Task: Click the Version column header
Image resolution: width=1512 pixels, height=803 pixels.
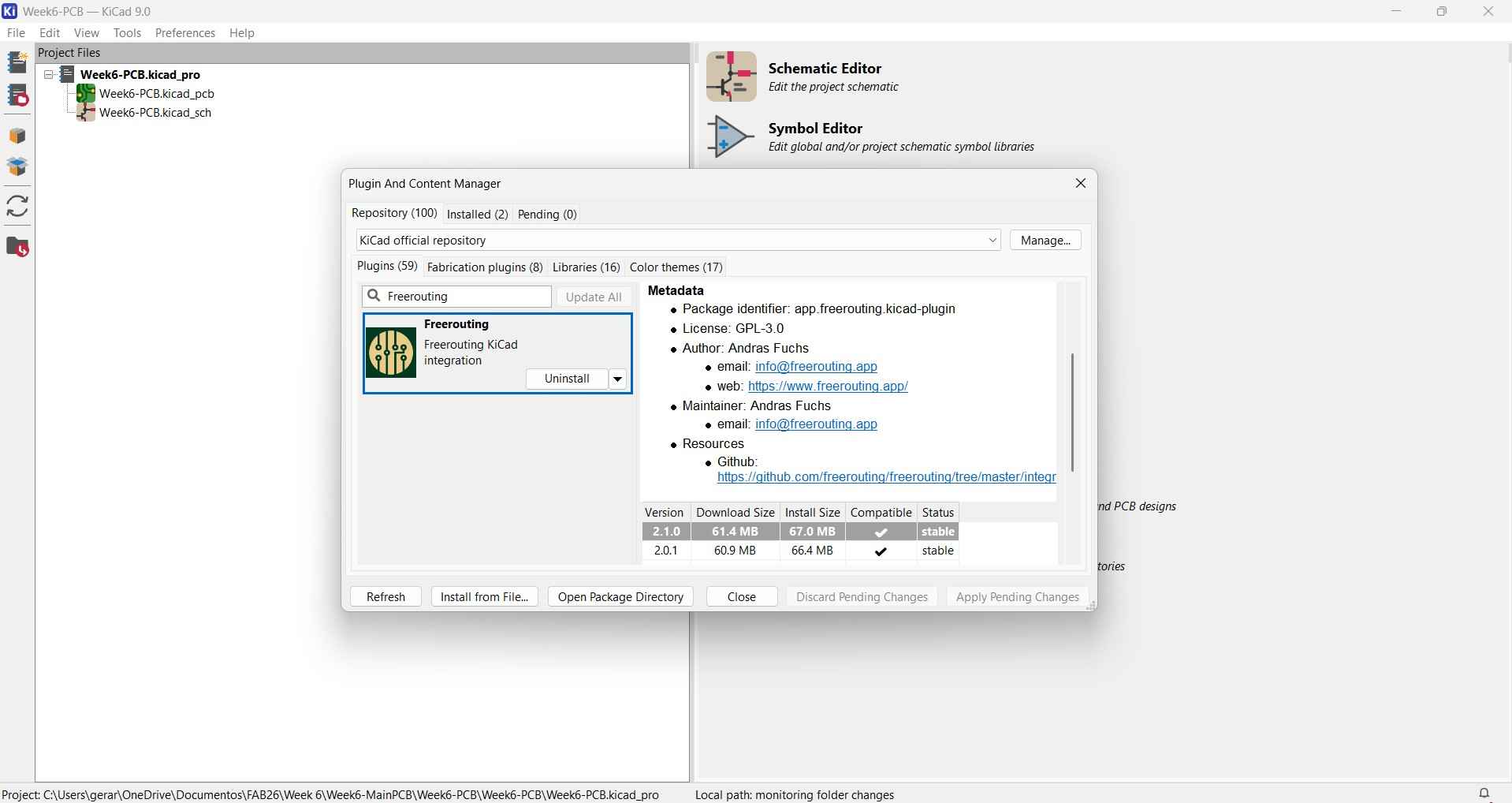Action: (x=665, y=513)
